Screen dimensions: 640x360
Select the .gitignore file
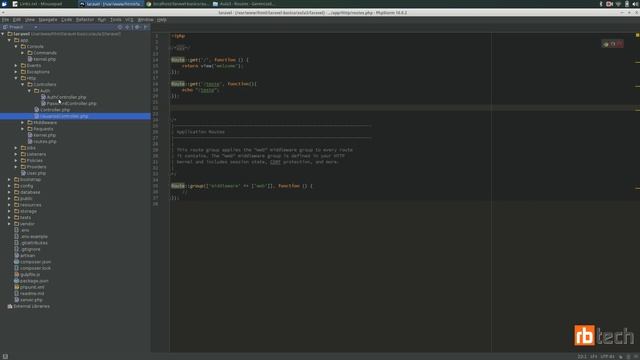[27, 249]
